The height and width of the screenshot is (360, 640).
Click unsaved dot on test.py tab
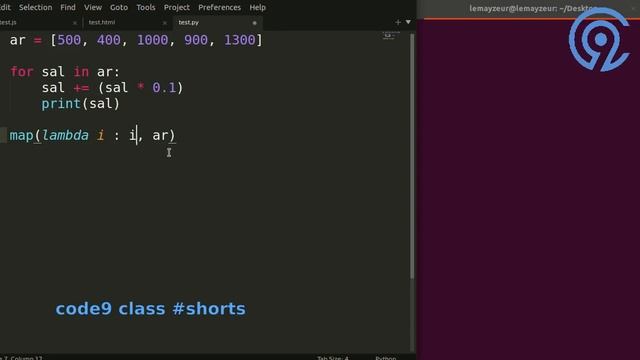[x=254, y=23]
